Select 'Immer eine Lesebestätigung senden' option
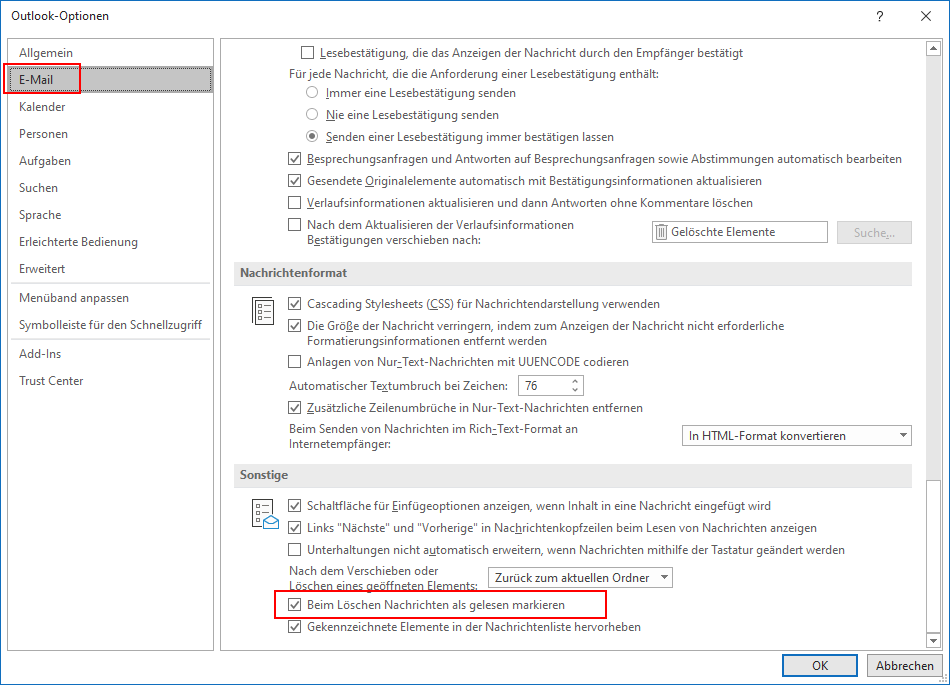This screenshot has height=685, width=950. tap(312, 93)
